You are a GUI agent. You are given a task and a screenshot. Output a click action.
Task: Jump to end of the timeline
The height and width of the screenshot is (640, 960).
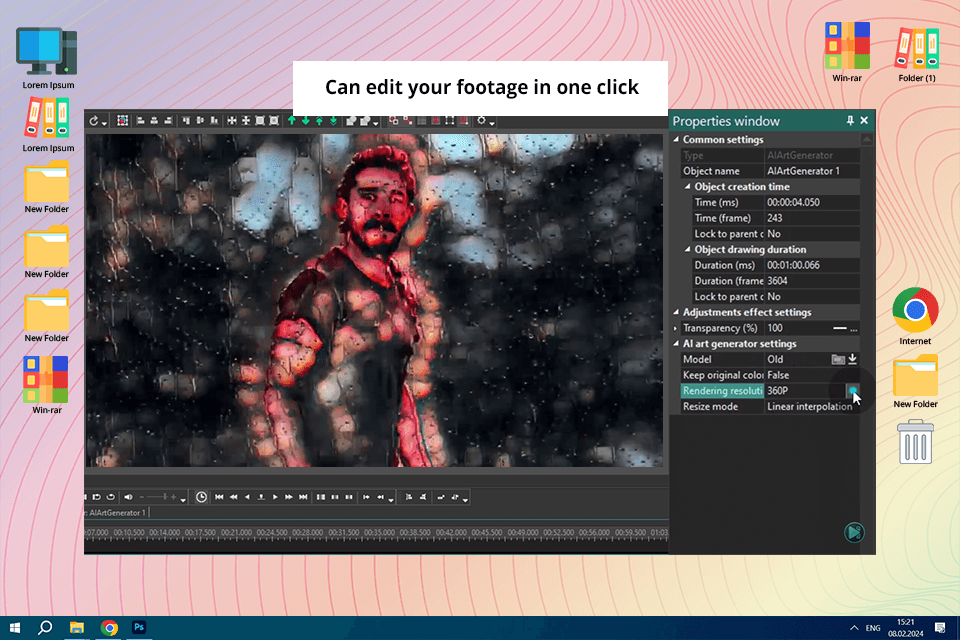(303, 497)
